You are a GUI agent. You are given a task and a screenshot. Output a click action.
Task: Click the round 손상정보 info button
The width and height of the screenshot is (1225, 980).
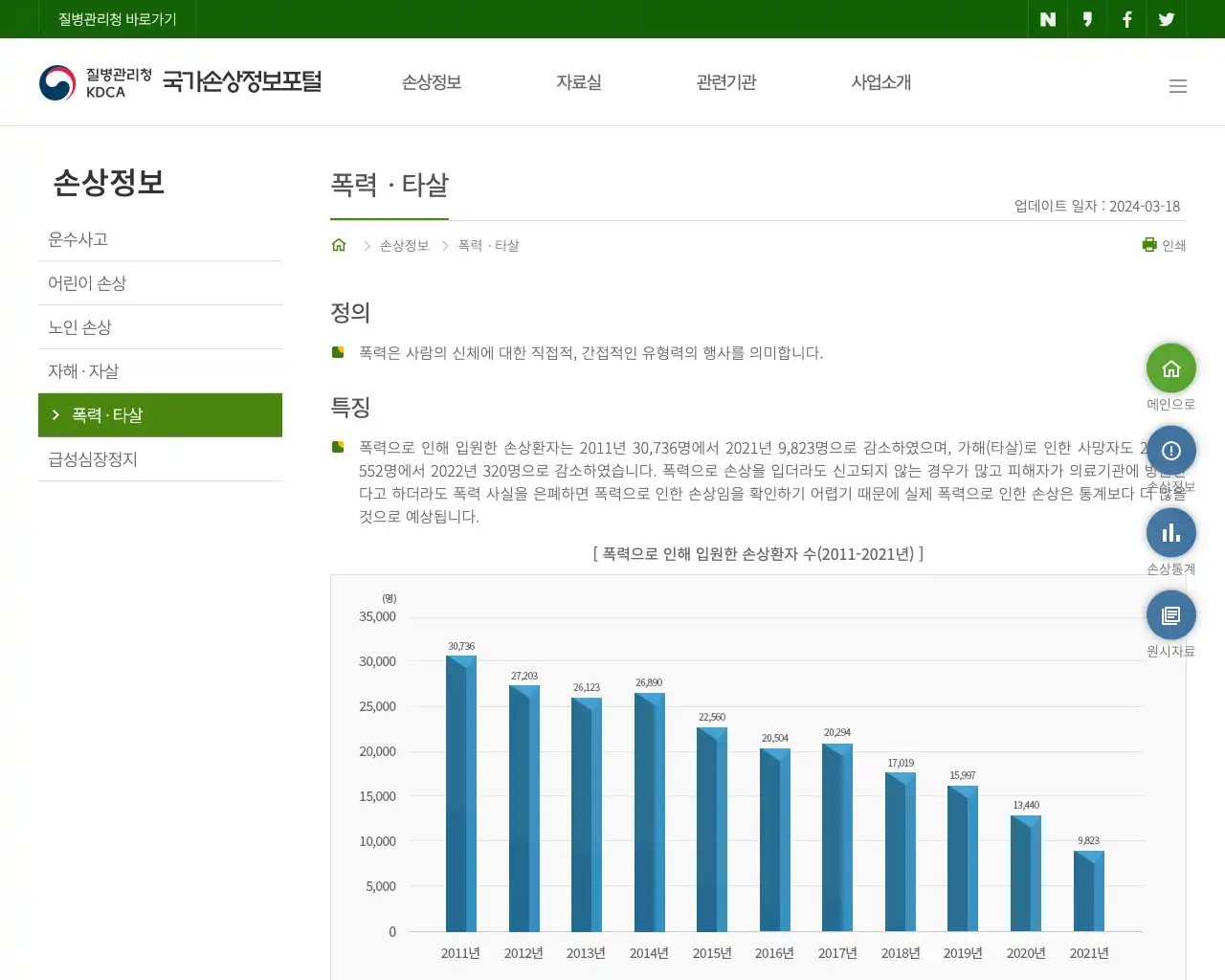click(x=1171, y=451)
